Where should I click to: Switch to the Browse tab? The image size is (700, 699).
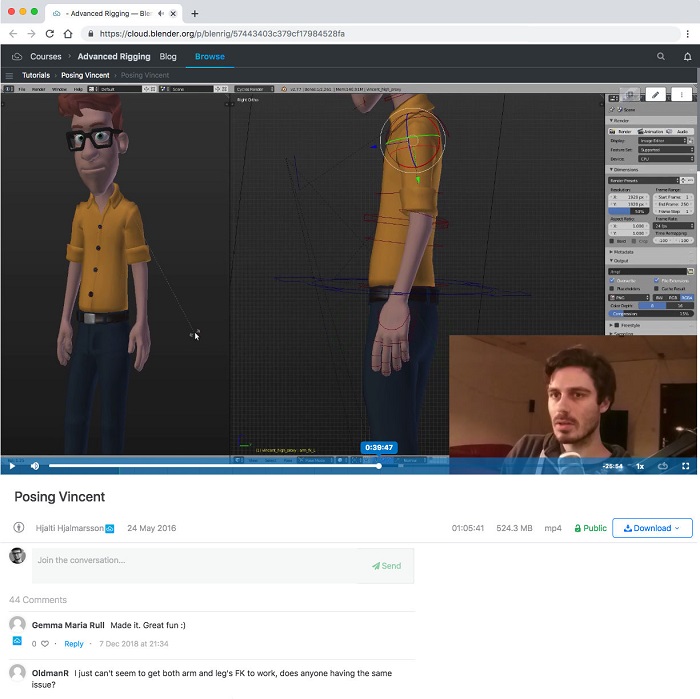click(210, 57)
